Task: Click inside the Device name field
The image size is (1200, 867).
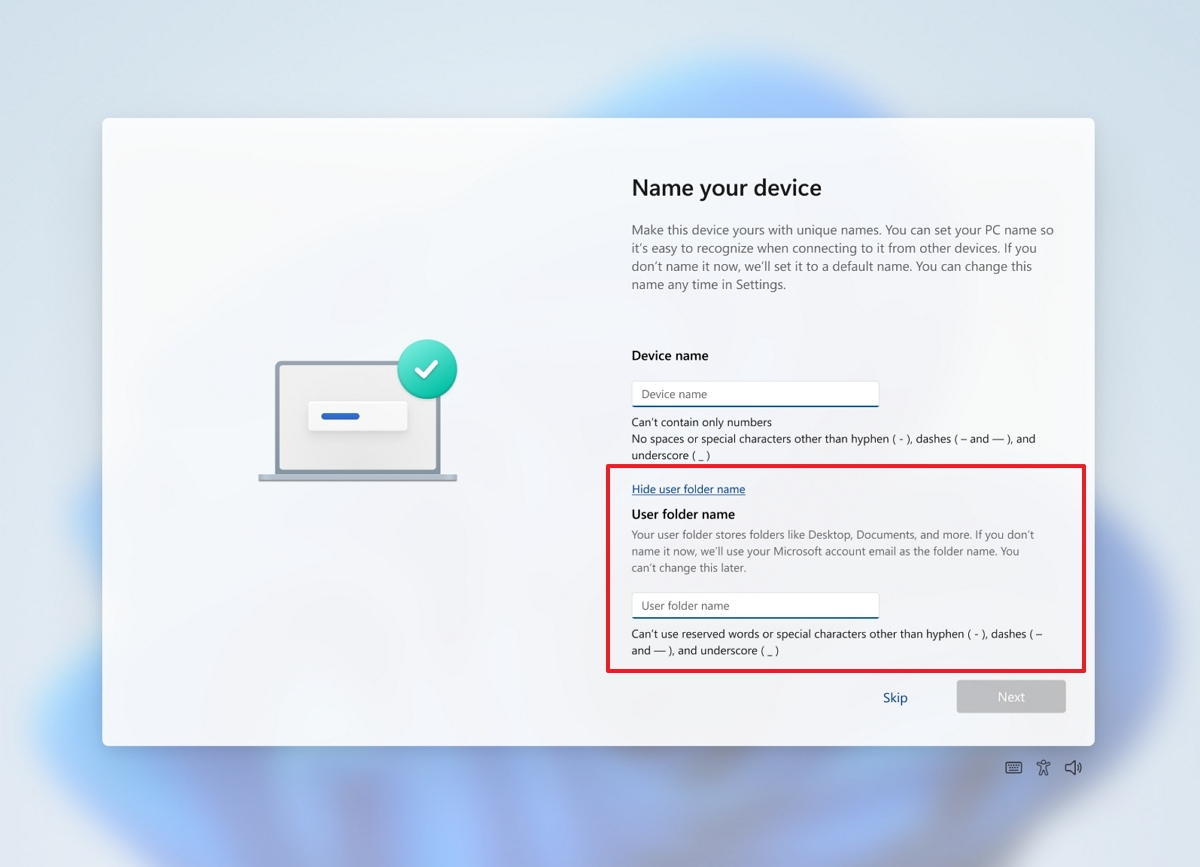Action: click(754, 393)
